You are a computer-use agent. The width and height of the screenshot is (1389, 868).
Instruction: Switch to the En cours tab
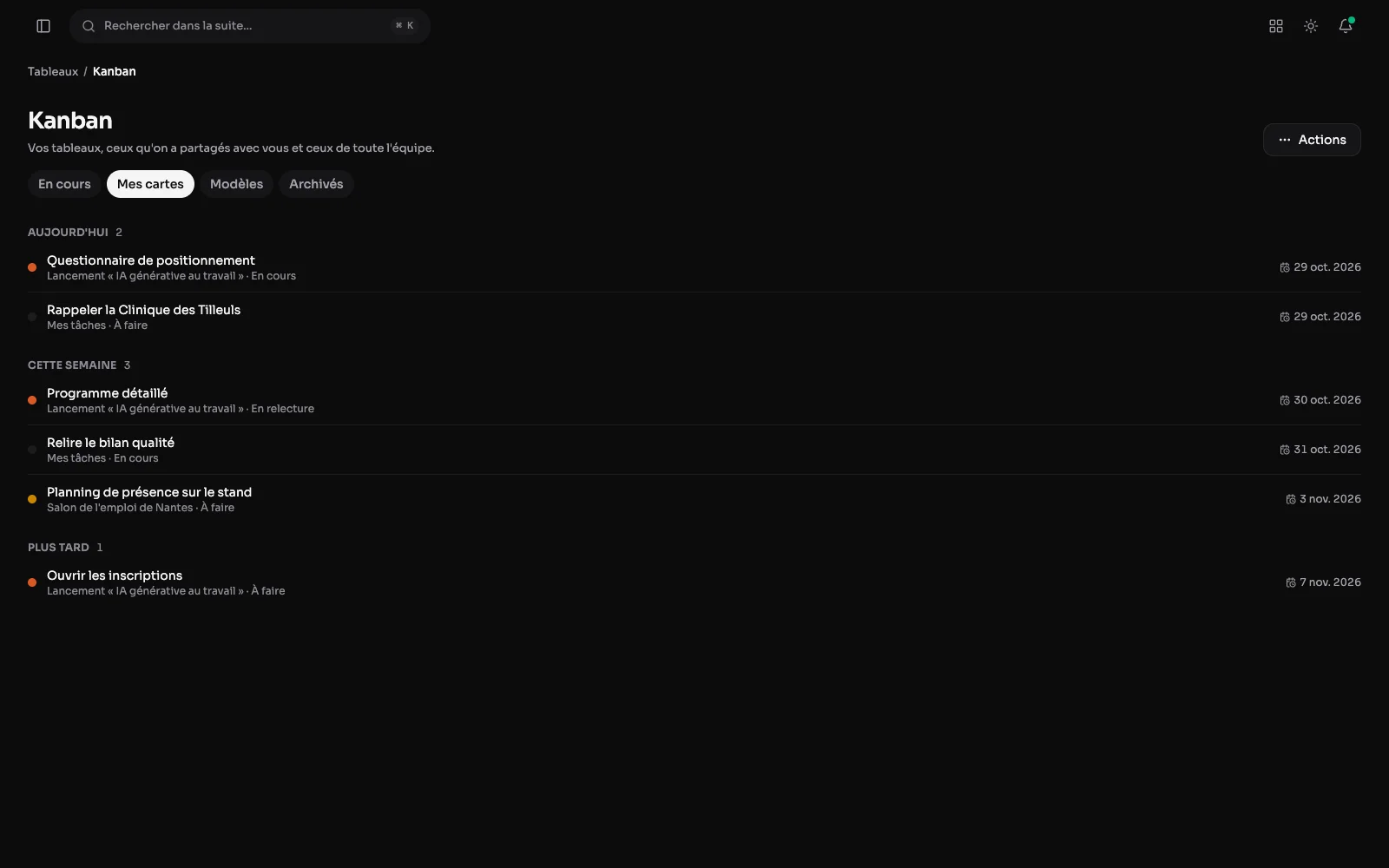click(64, 184)
